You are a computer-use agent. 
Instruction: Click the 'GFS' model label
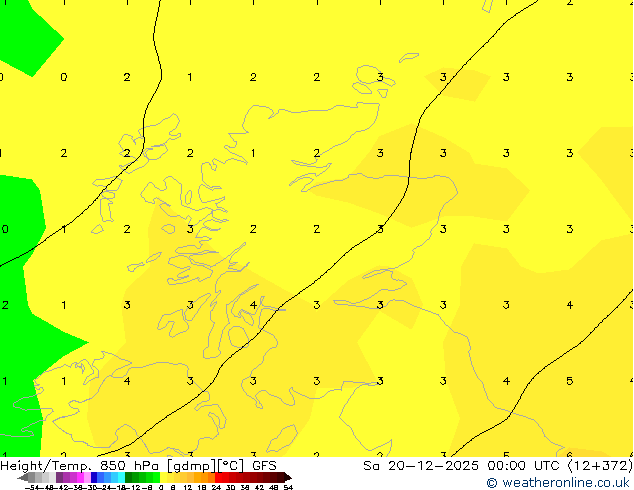click(x=264, y=466)
